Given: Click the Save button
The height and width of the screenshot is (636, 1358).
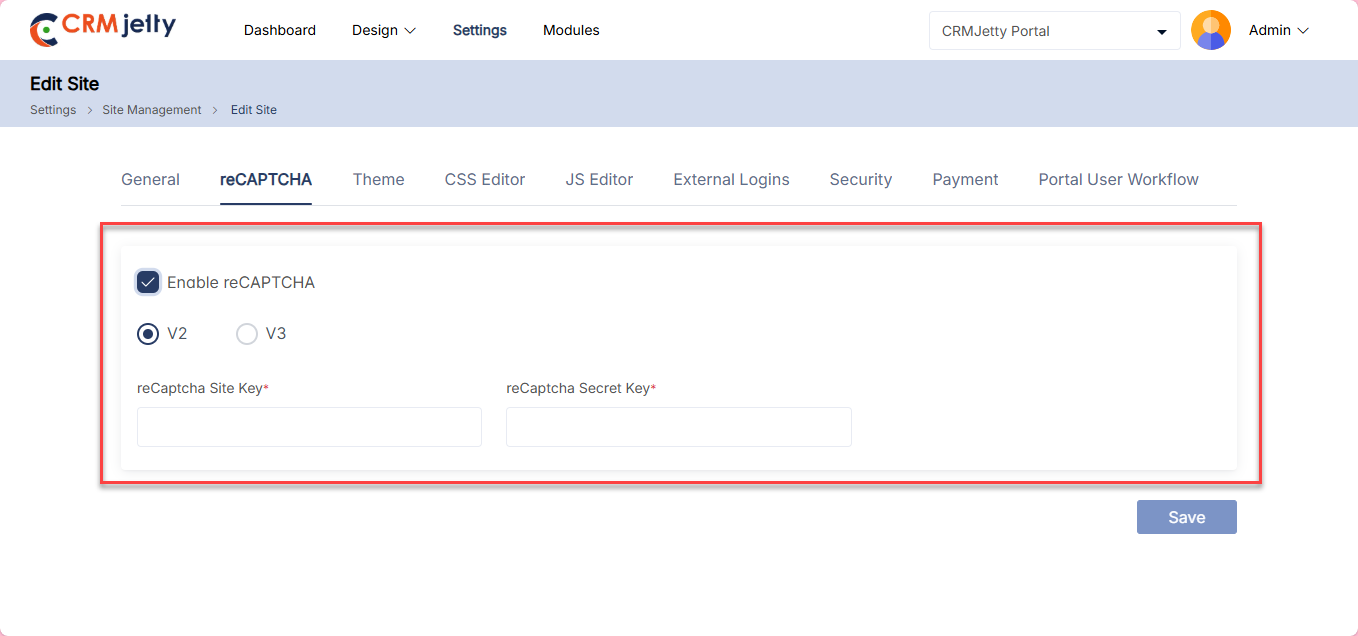Looking at the screenshot, I should (x=1186, y=517).
